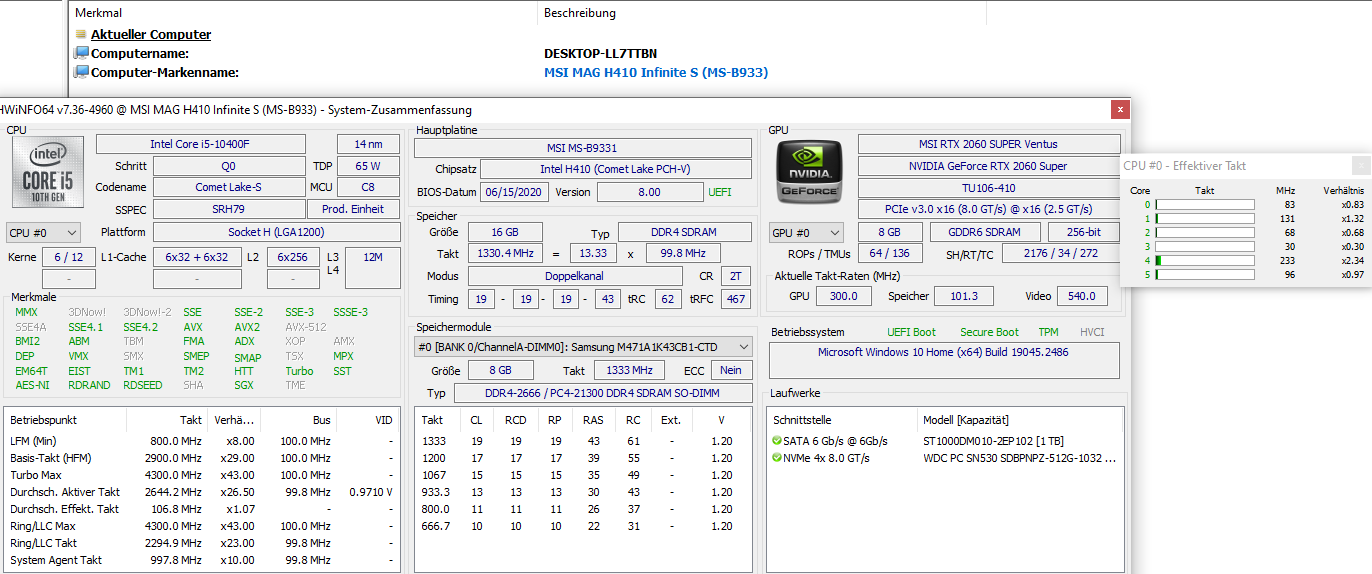Click the Socket H (LGA1200) platform field
This screenshot has height=574, width=1372.
point(276,232)
